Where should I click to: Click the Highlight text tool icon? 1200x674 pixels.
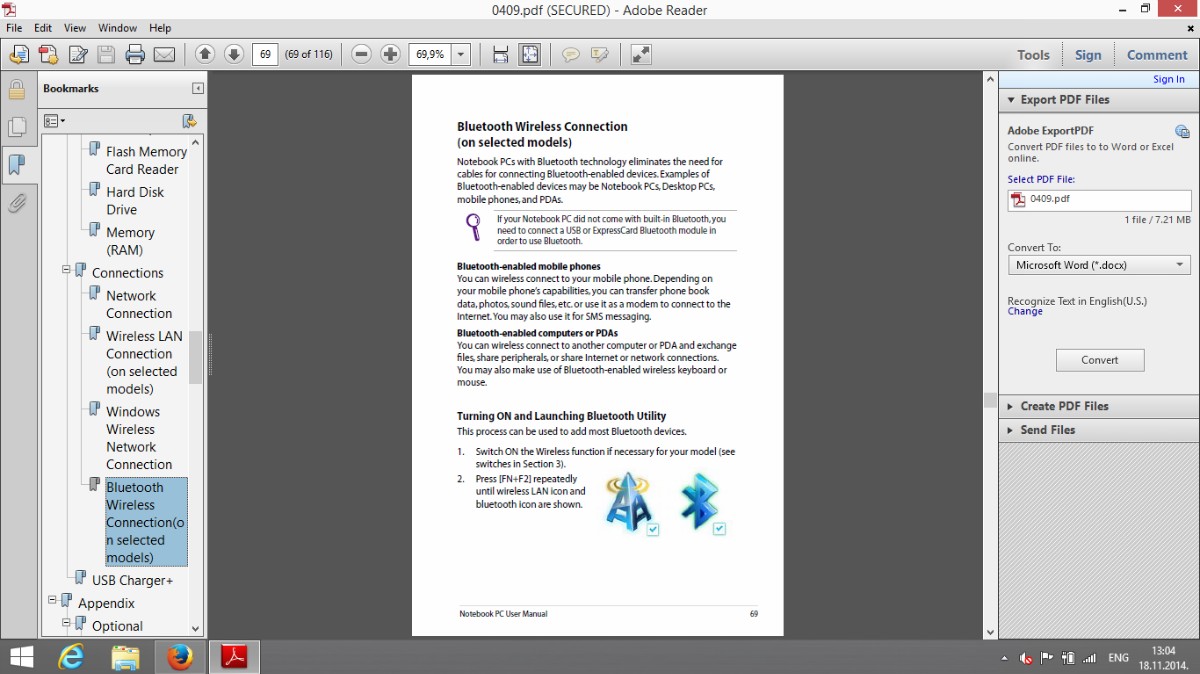tap(599, 55)
